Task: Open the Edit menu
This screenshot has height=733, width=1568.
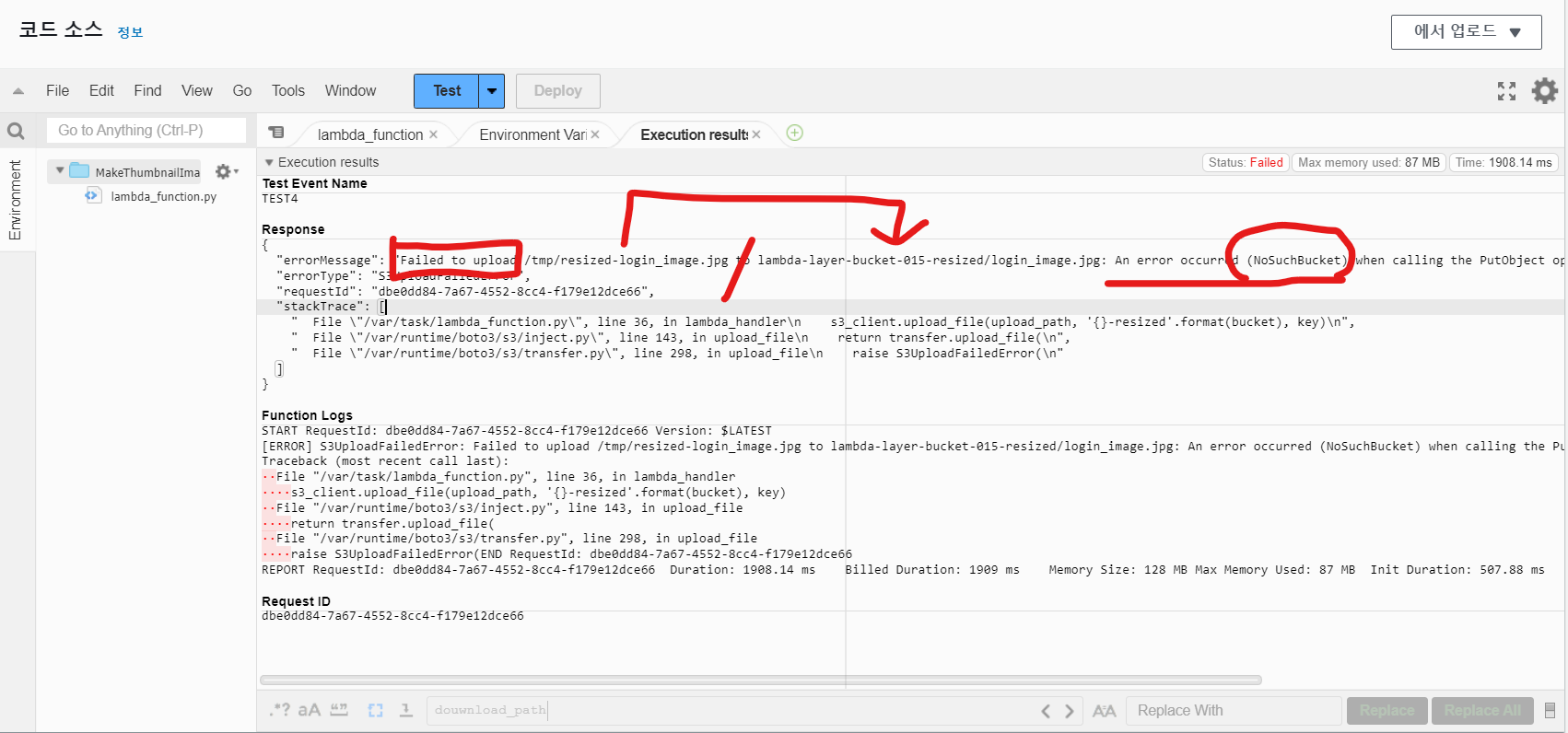Action: (x=101, y=90)
